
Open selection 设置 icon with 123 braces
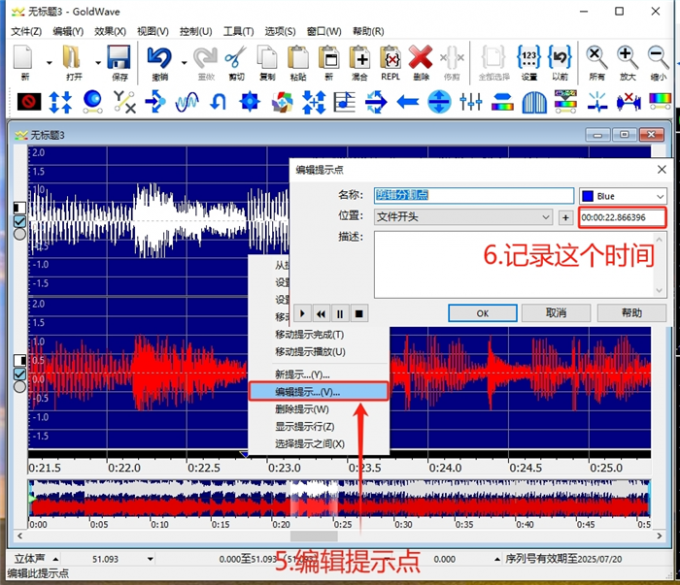point(529,63)
